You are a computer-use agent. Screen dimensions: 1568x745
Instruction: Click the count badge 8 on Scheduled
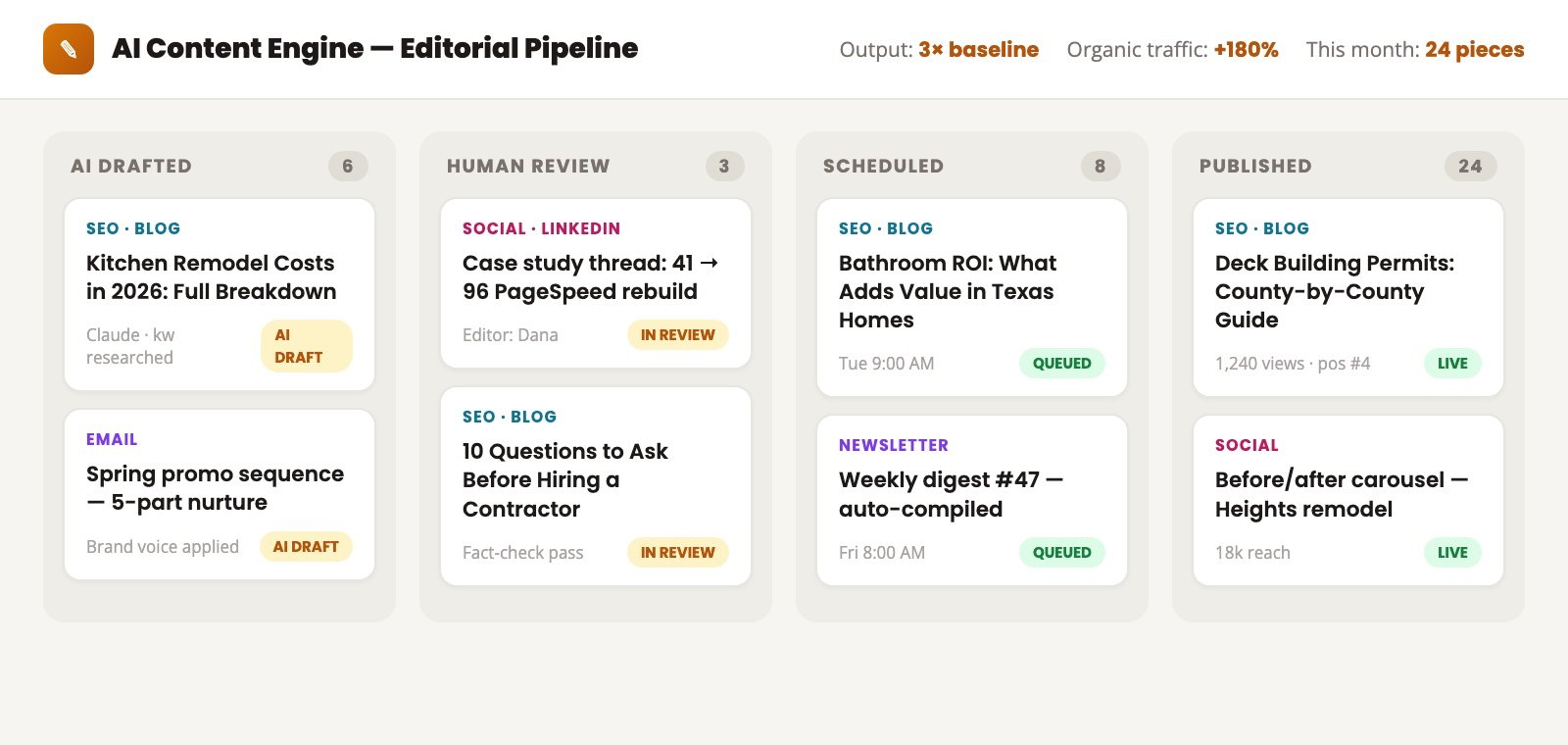pyautogui.click(x=1101, y=167)
